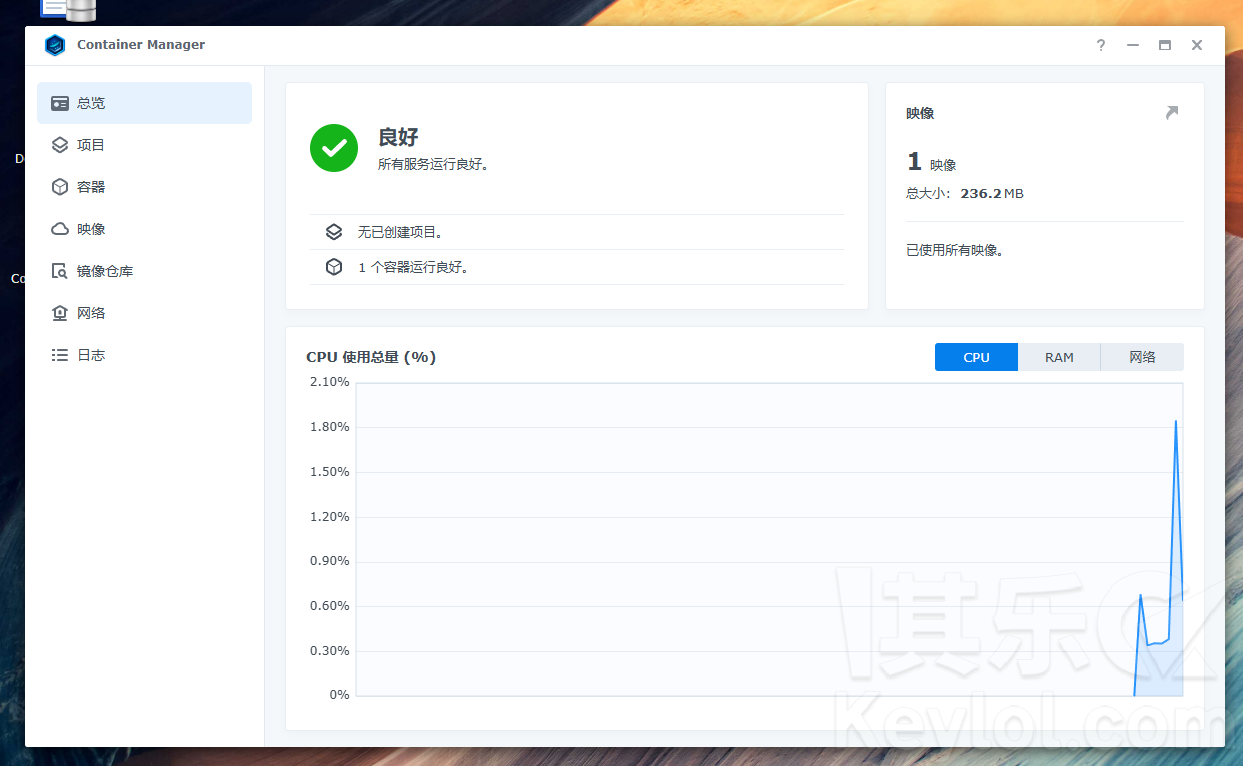This screenshot has height=766, width=1243.
Task: Select the 项目 project icon in sidebar
Action: point(60,145)
